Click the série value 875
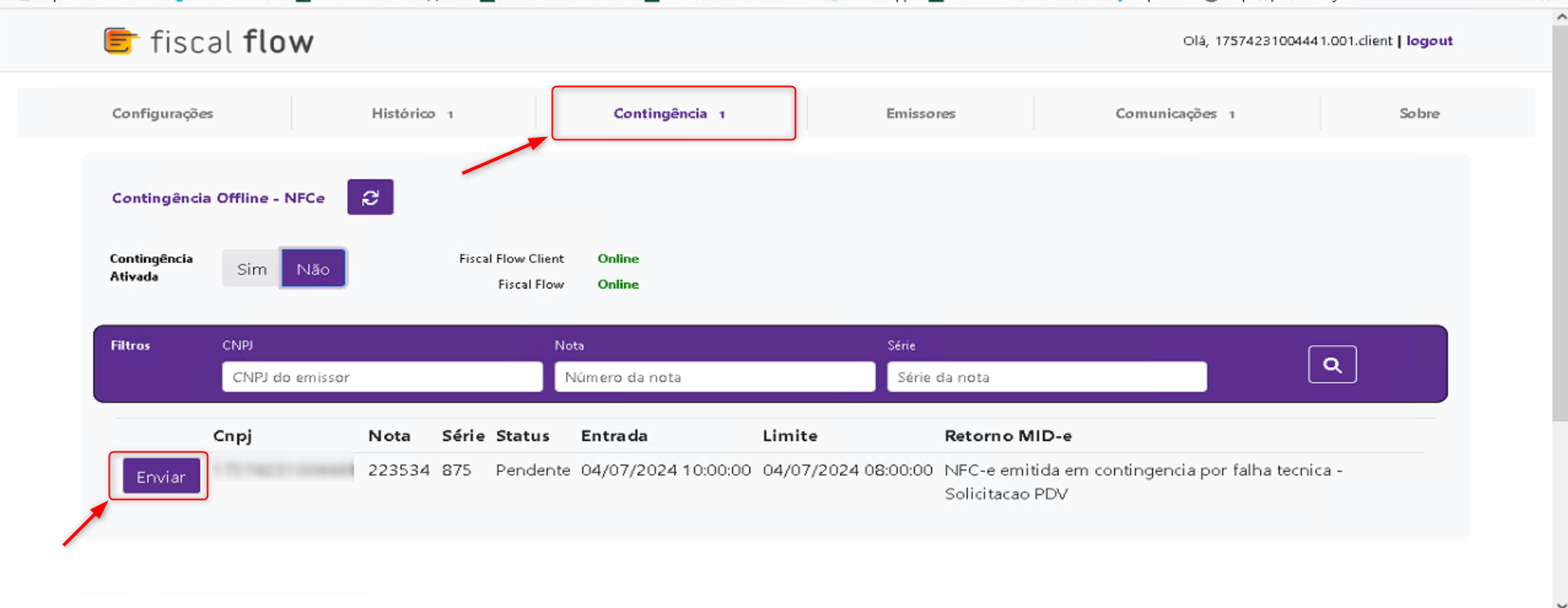The width and height of the screenshot is (1568, 608). pyautogui.click(x=457, y=470)
